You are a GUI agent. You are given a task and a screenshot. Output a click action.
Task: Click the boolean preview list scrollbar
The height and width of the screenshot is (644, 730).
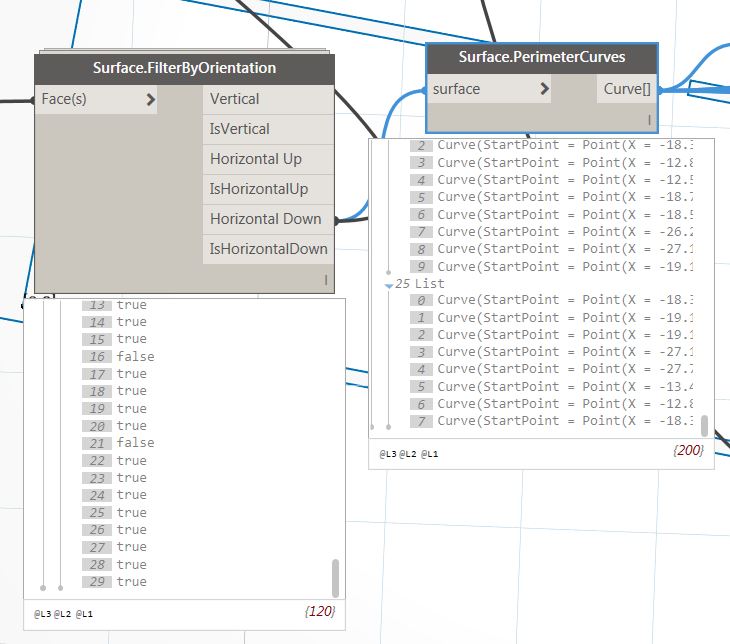point(335,577)
